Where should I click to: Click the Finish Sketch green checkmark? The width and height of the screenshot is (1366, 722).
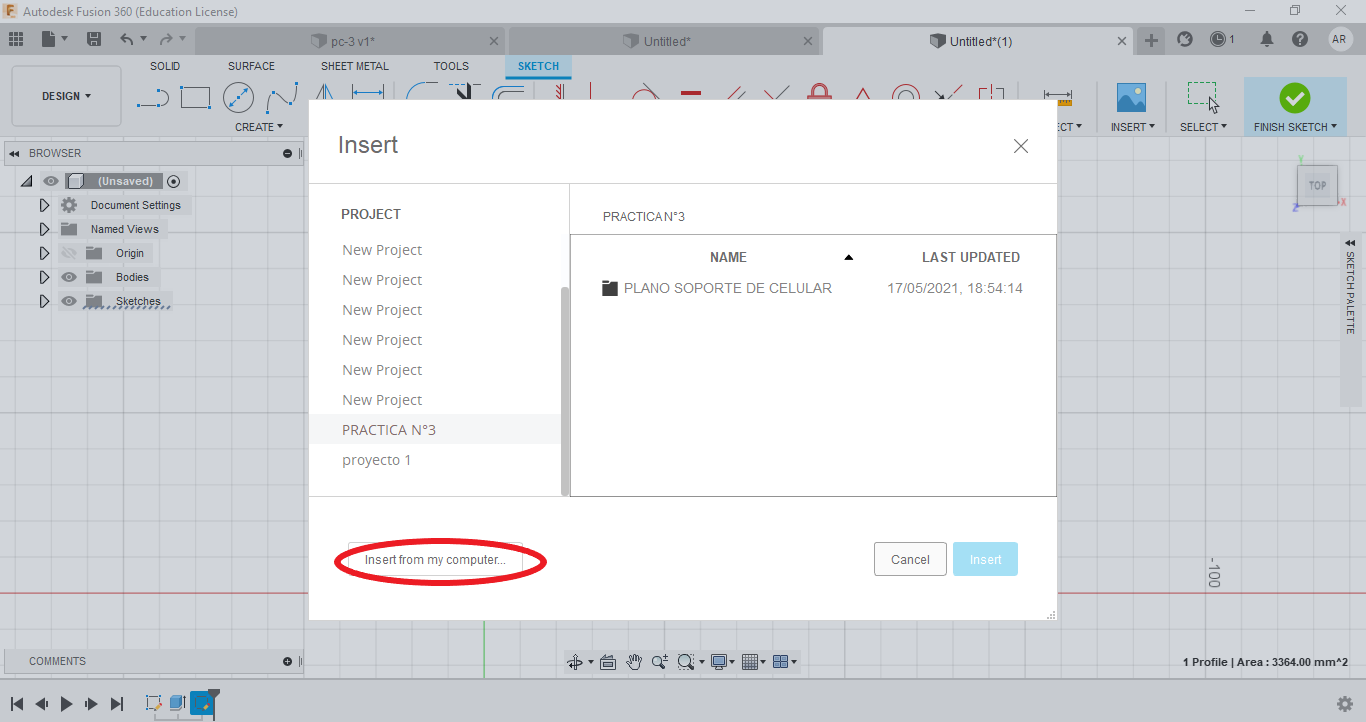(1295, 97)
